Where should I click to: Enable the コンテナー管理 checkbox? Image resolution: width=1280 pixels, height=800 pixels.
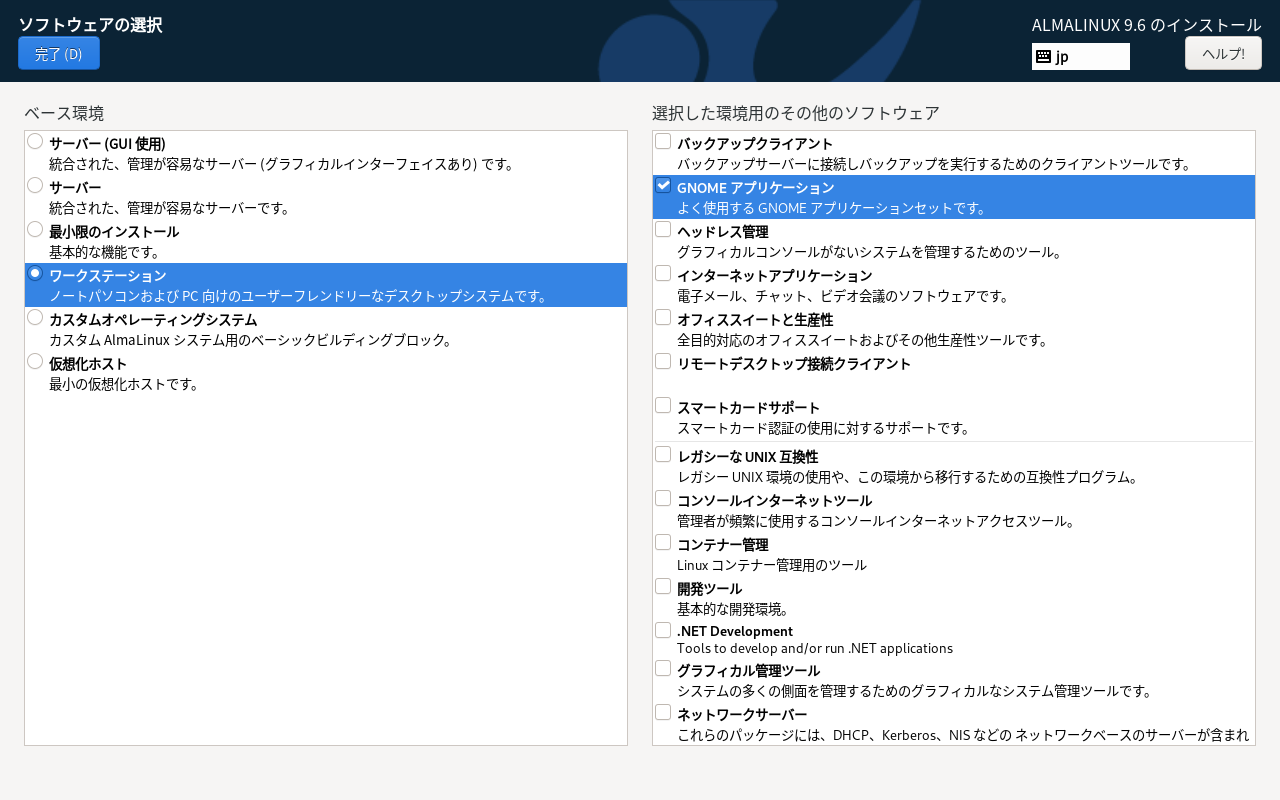(x=663, y=542)
